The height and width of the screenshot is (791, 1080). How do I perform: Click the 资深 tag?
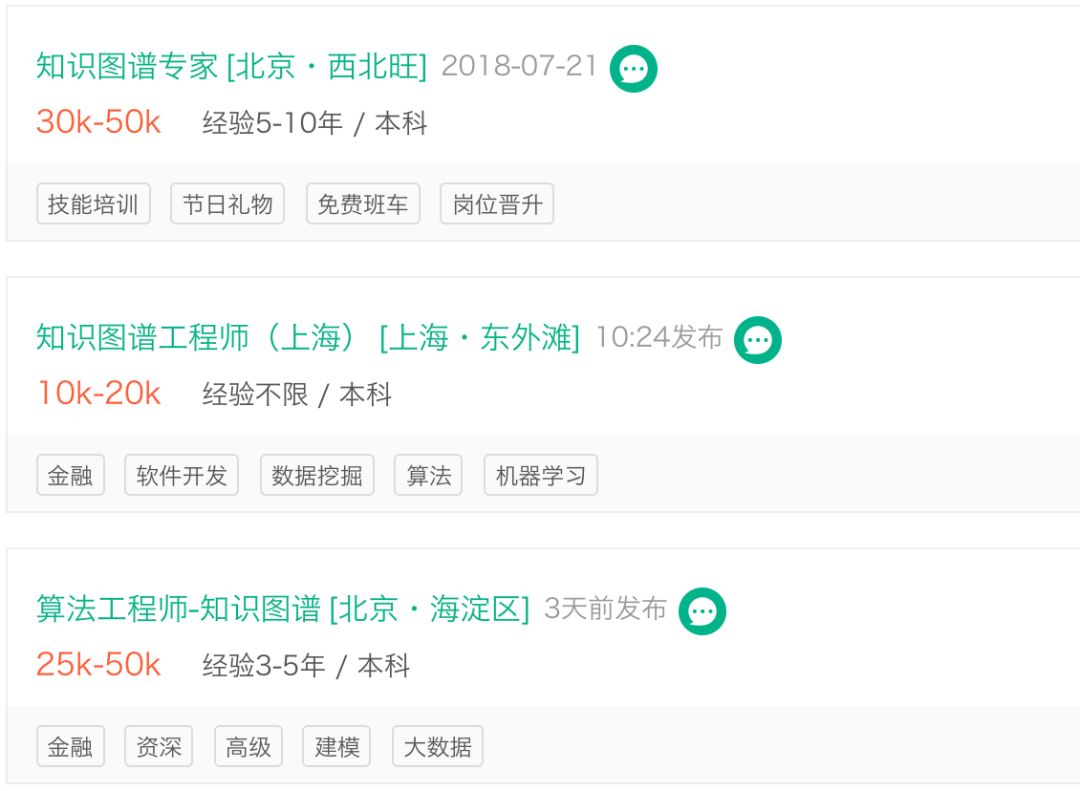(x=158, y=746)
